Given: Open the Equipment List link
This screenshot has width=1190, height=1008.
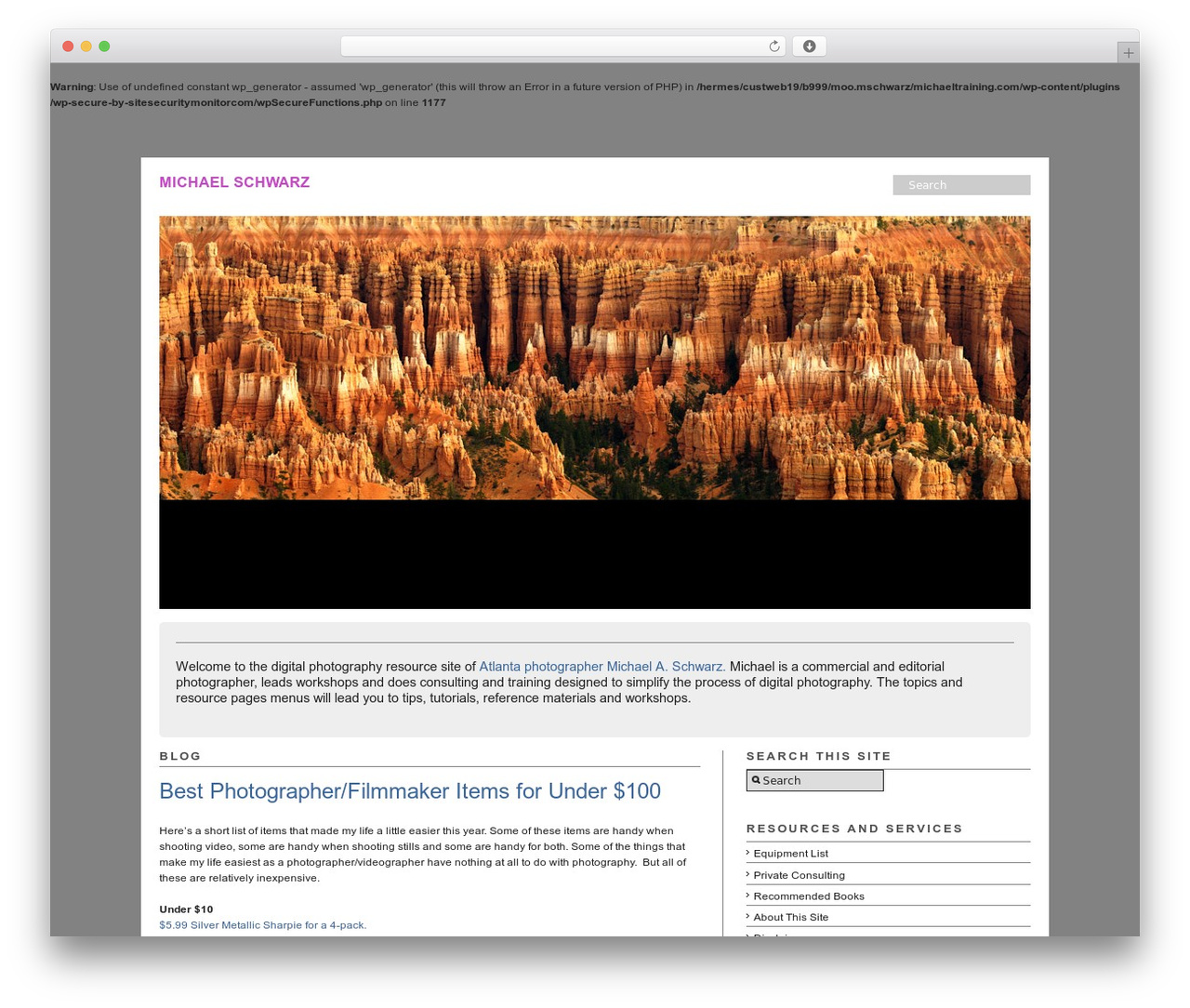Looking at the screenshot, I should click(x=790, y=854).
